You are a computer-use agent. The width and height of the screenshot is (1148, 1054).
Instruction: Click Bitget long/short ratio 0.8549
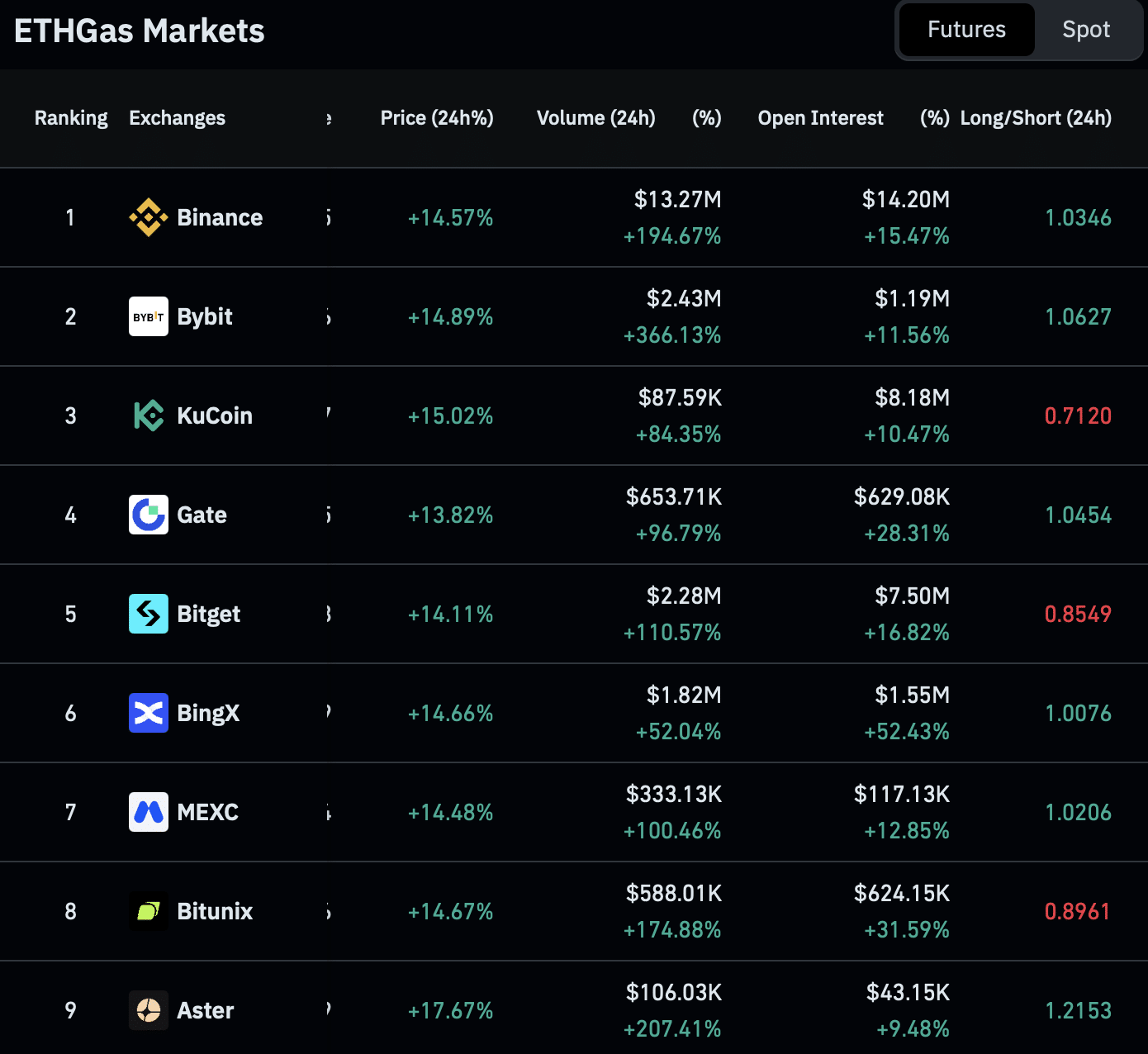point(1078,614)
